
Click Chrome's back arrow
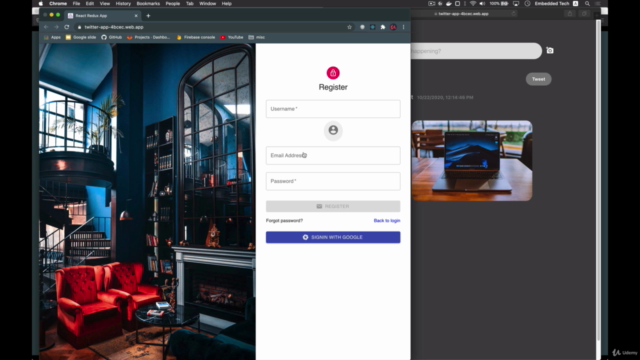click(x=46, y=27)
